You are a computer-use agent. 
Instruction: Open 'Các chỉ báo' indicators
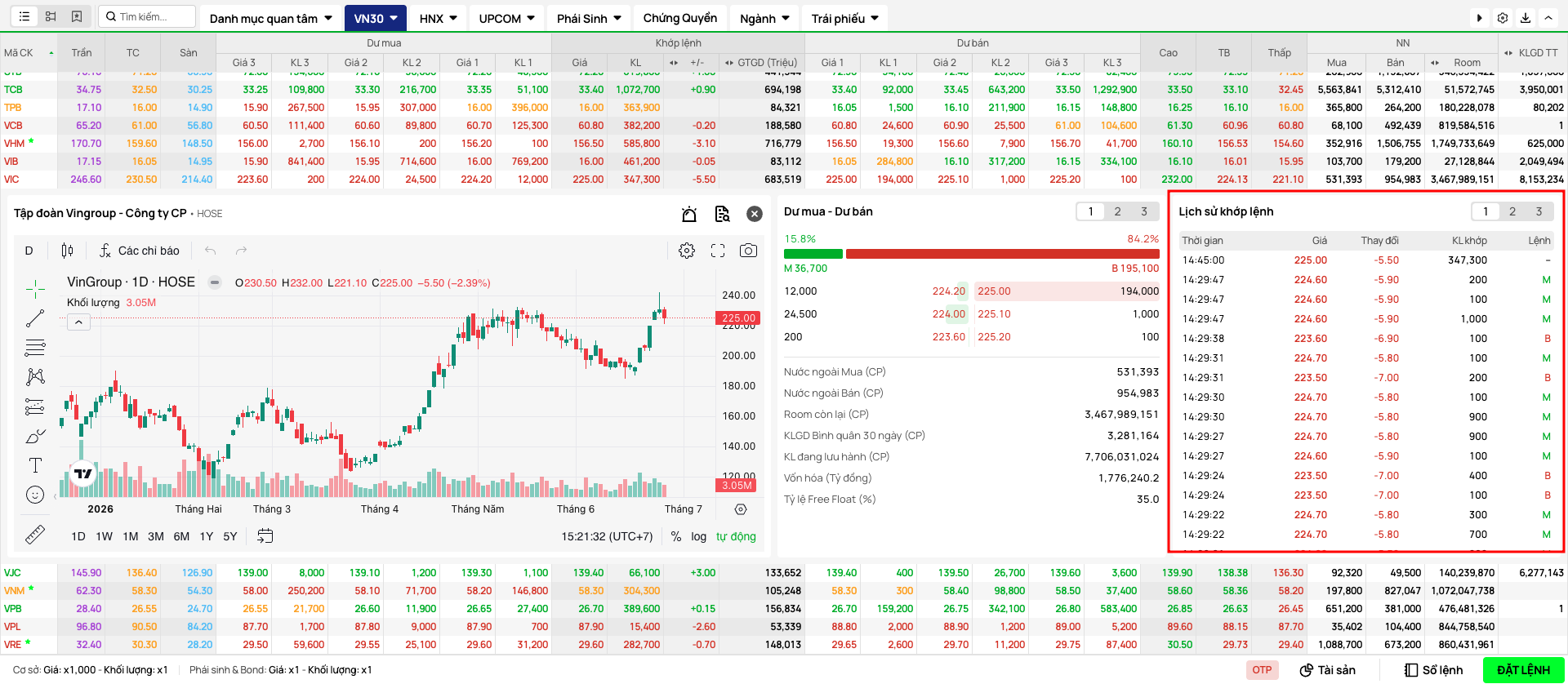(140, 251)
